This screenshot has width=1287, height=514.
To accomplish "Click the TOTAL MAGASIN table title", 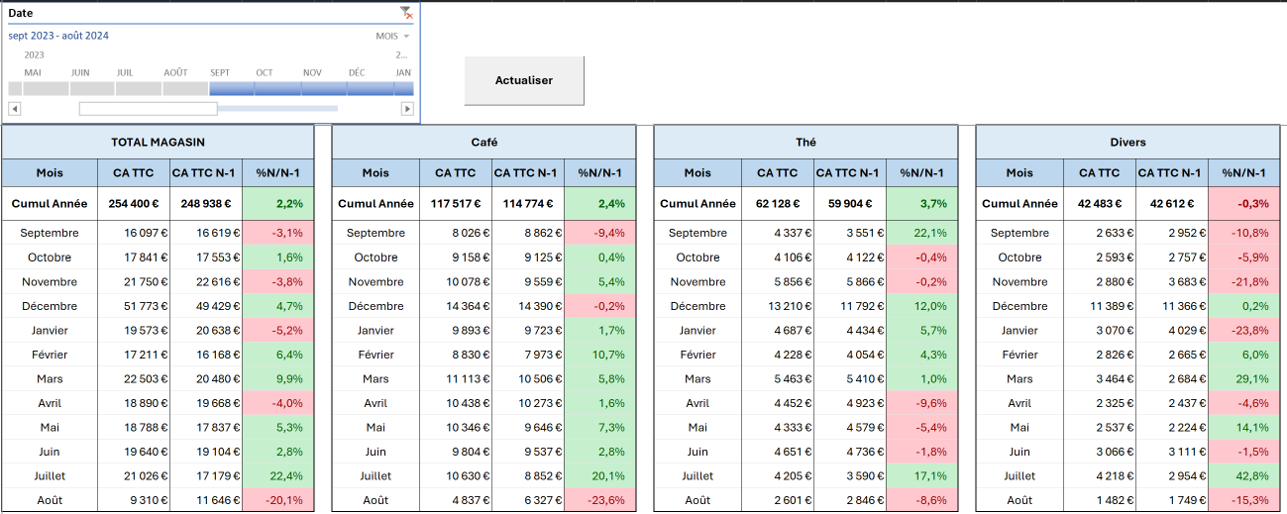I will point(158,143).
